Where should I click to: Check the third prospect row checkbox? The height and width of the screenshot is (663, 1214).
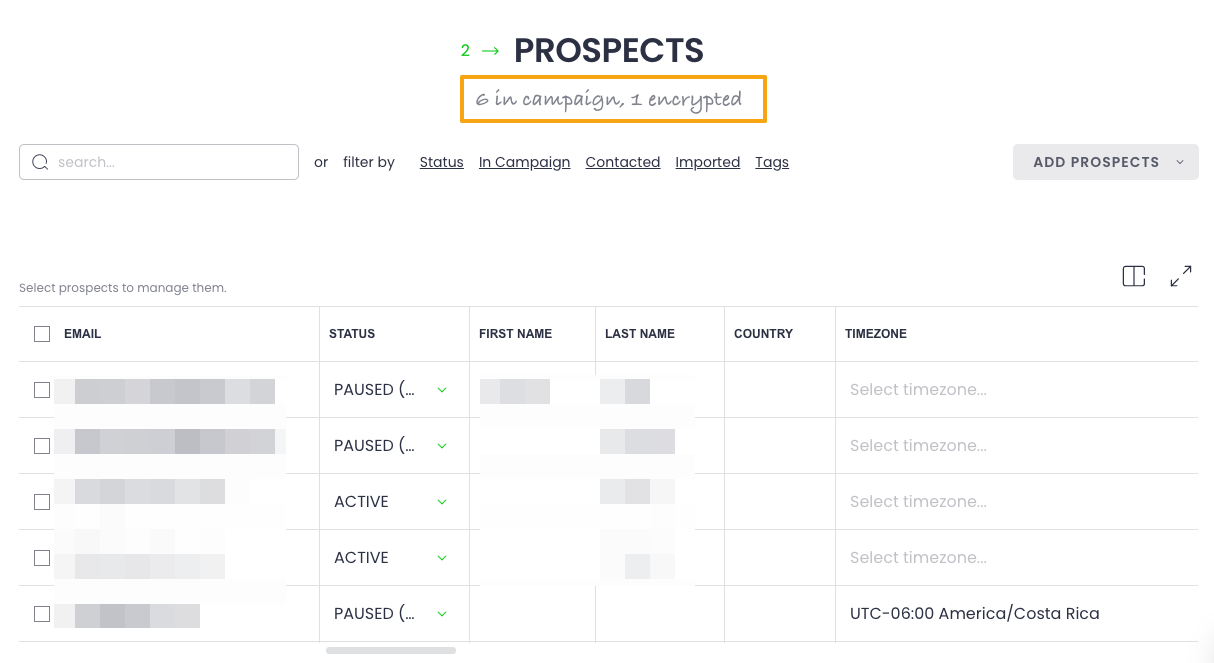pos(42,502)
